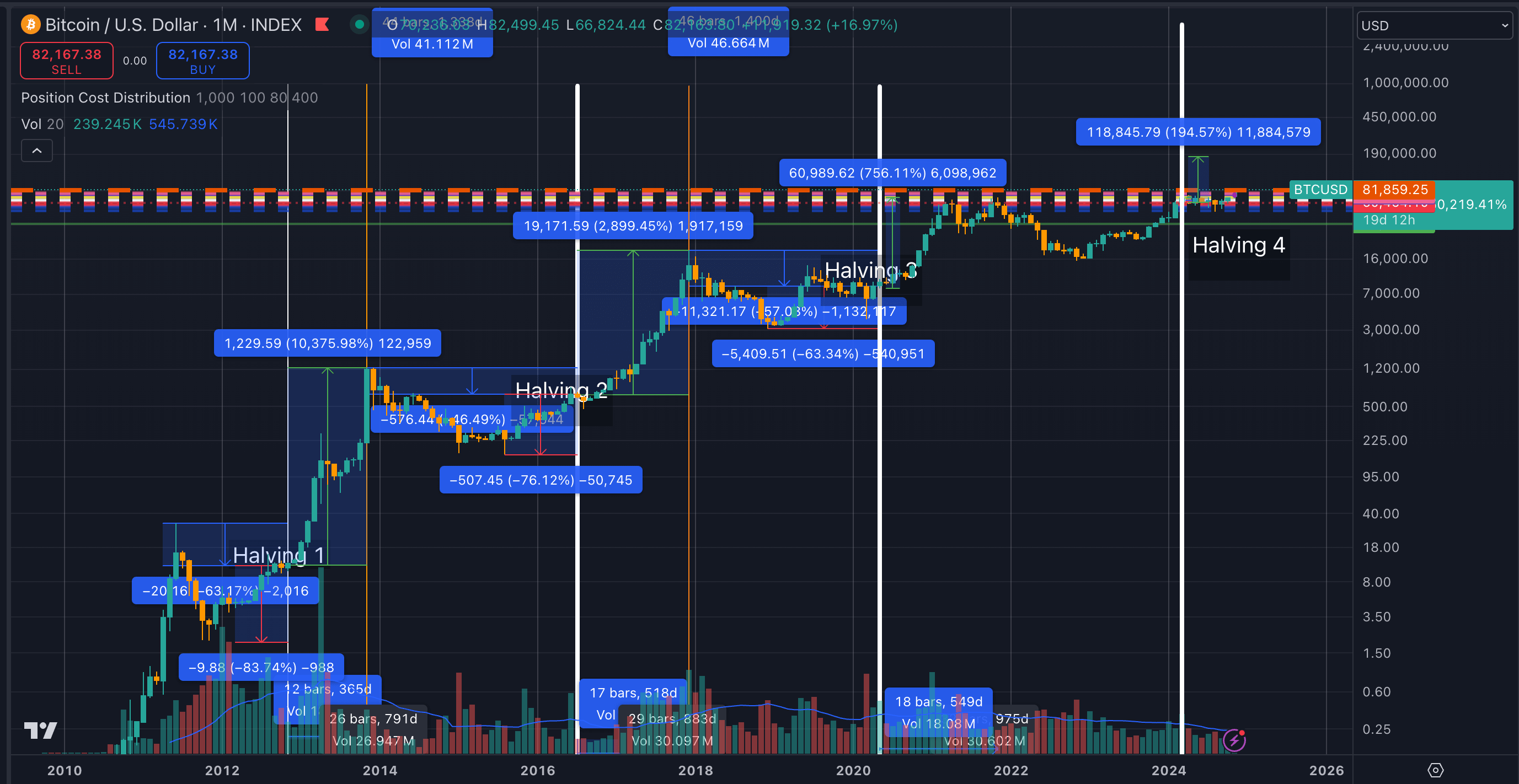Click the 2024 label on time axis
Image resolution: width=1519 pixels, height=784 pixels.
pyautogui.click(x=1169, y=770)
